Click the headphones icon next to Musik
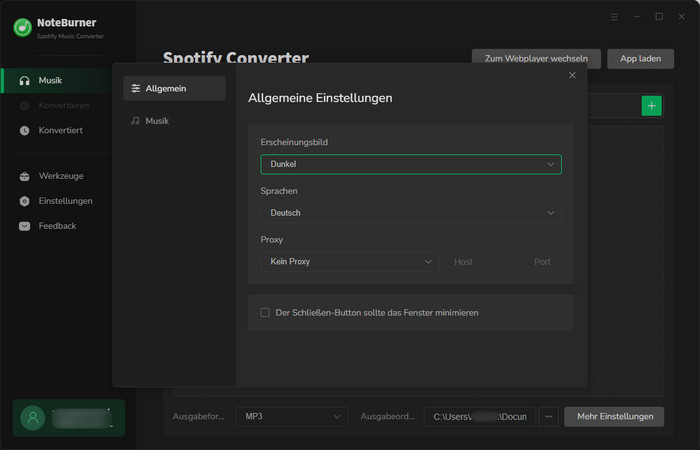Image resolution: width=700 pixels, height=450 pixels. 25,80
